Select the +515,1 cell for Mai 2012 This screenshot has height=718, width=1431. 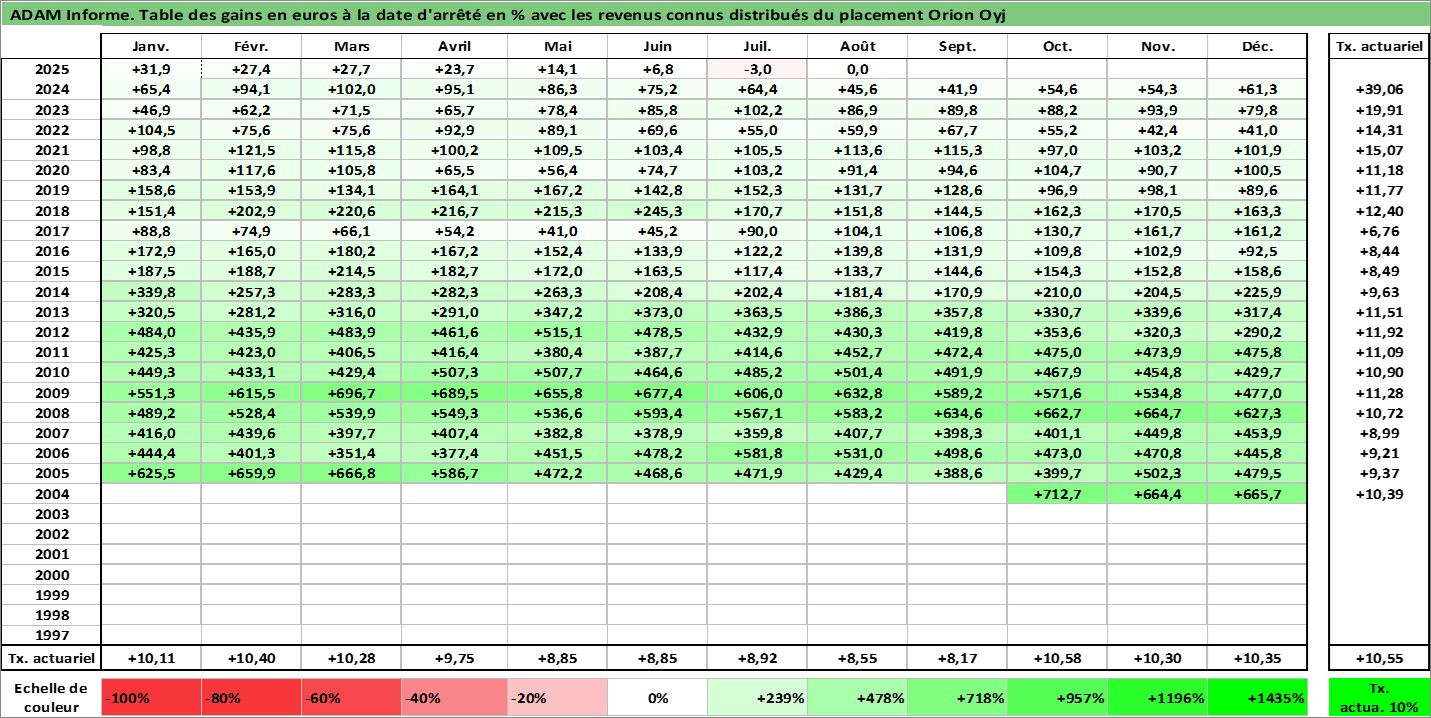click(556, 332)
